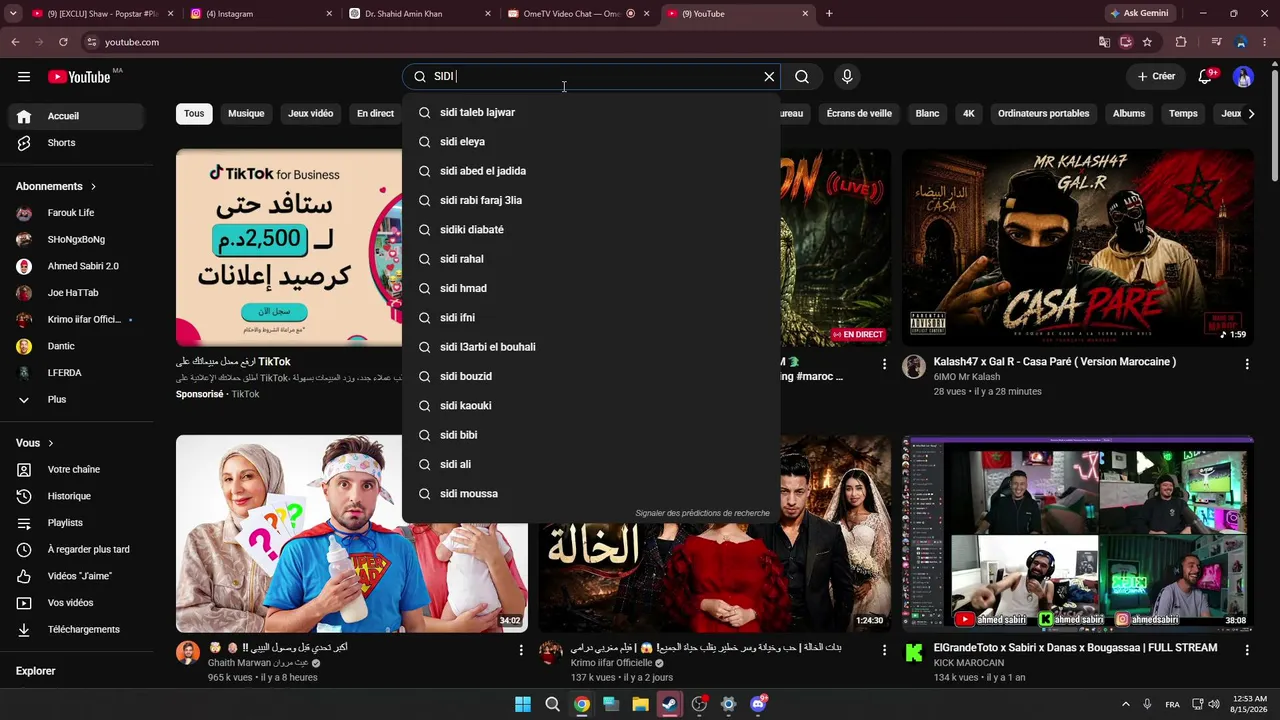Open Téléchargements in sidebar
Screen dimensions: 1280x720
78,629
